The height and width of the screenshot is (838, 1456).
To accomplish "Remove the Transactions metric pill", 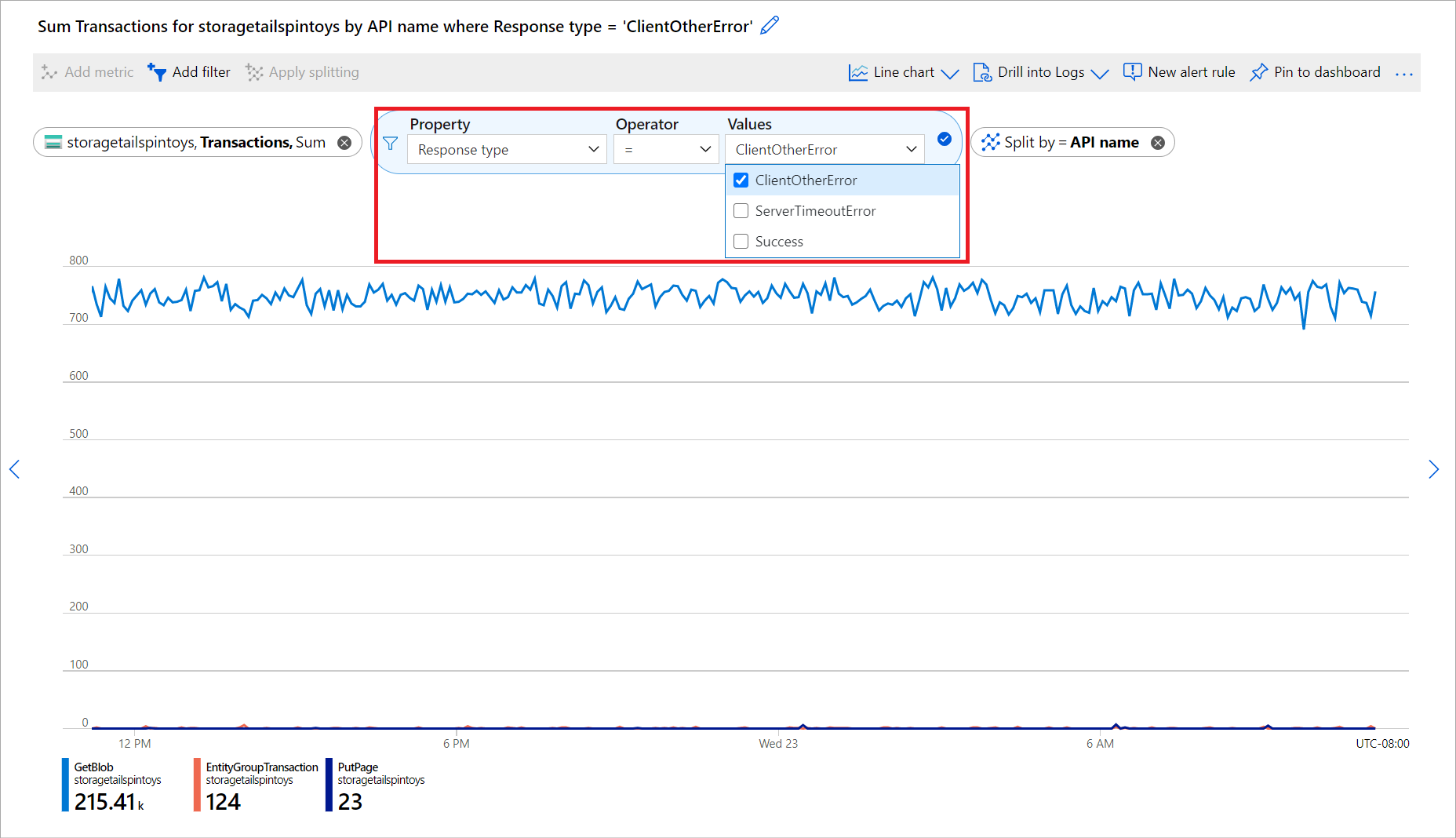I will pos(344,143).
